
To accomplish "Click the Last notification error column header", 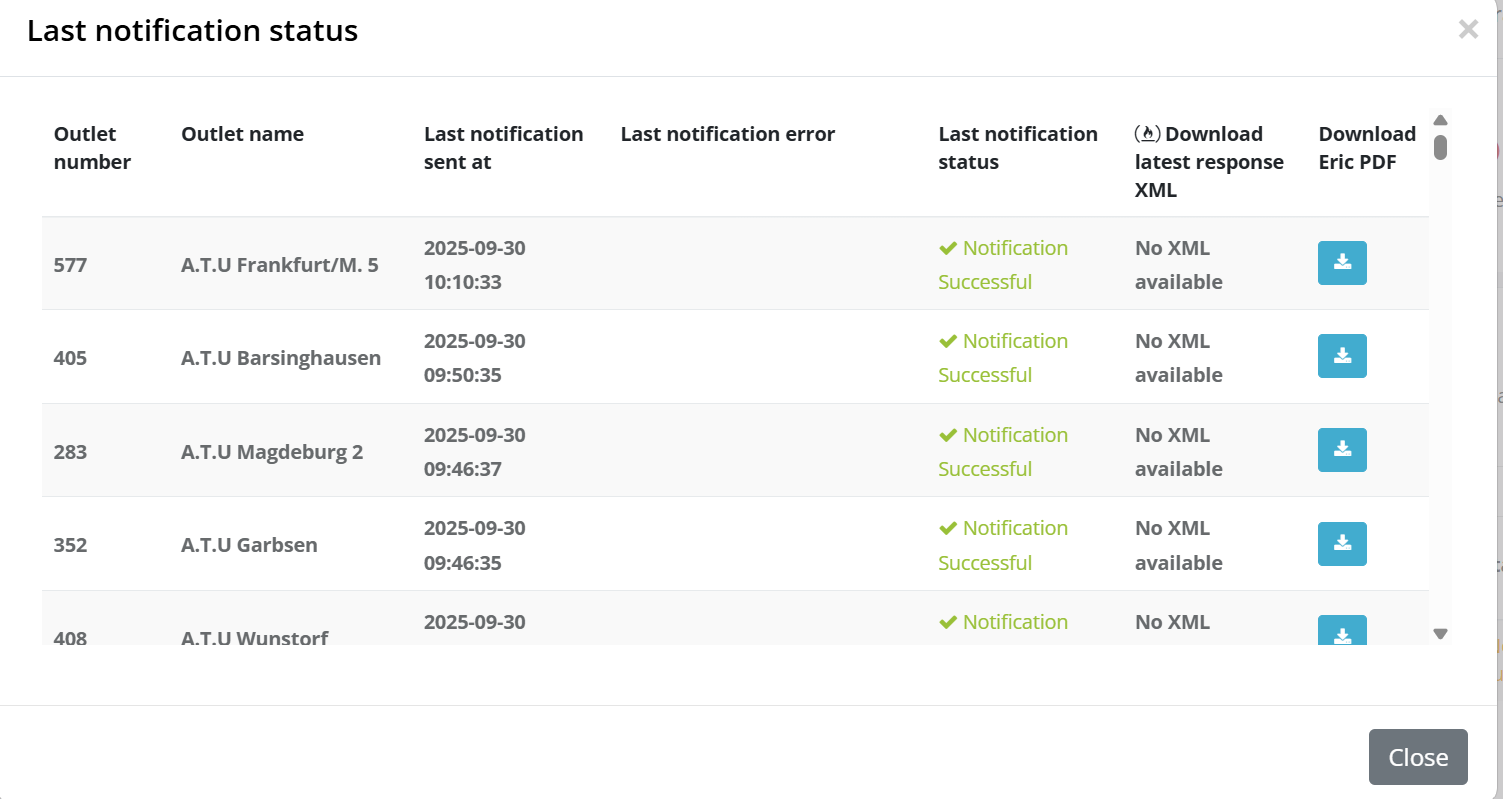I will pos(727,134).
